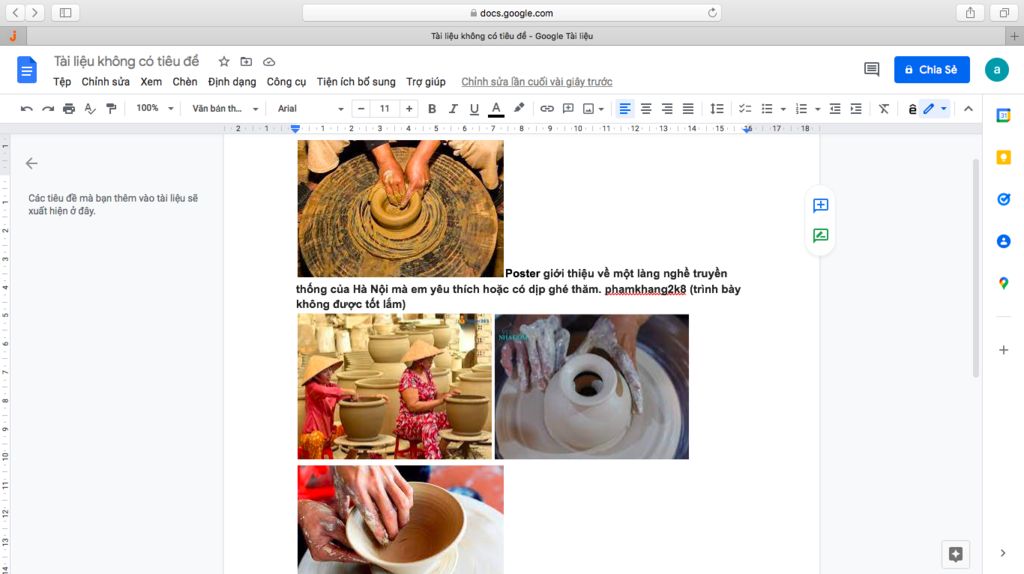Click the font size field 11

click(x=385, y=108)
